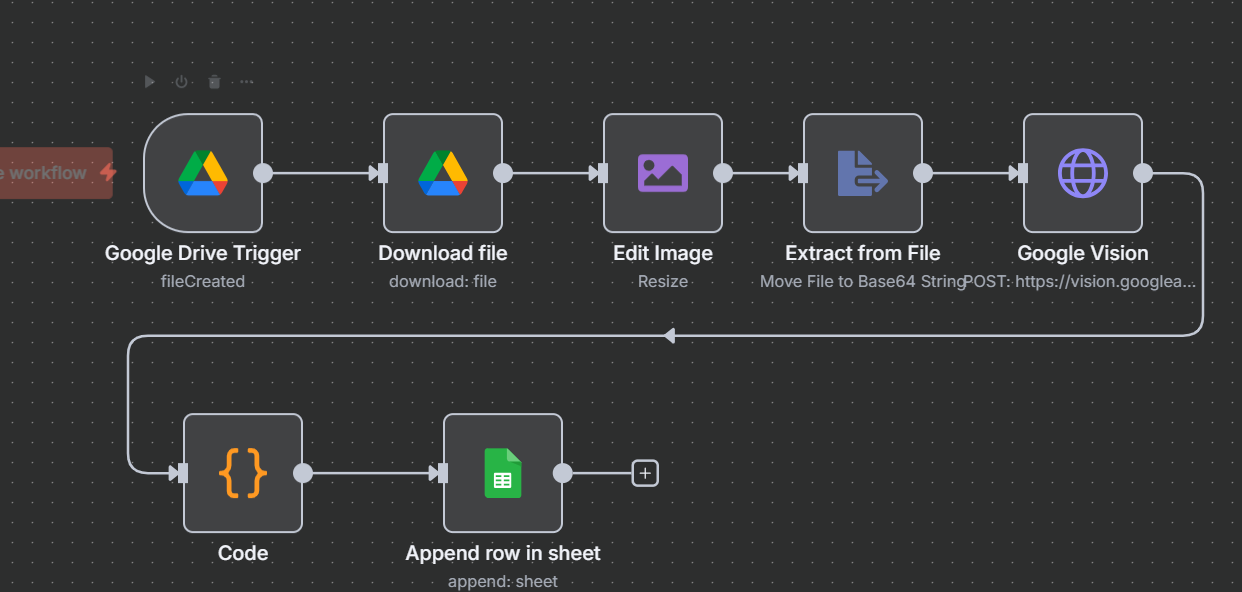Click the Code node input connector
This screenshot has height=592, width=1242.
(x=182, y=473)
